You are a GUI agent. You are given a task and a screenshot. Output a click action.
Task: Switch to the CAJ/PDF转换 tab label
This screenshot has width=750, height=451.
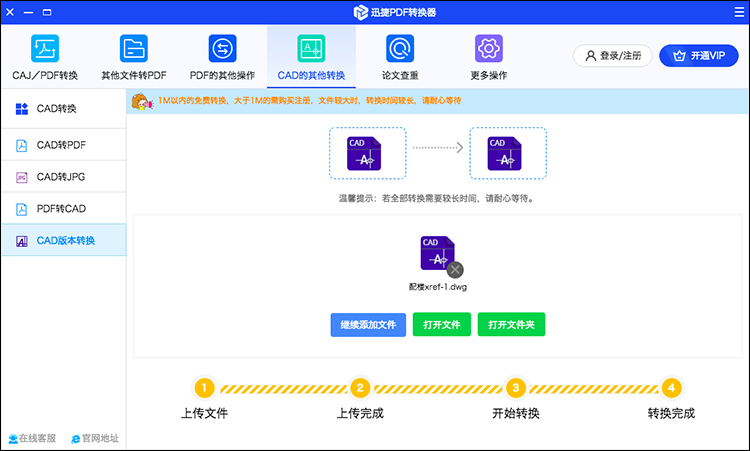(45, 76)
